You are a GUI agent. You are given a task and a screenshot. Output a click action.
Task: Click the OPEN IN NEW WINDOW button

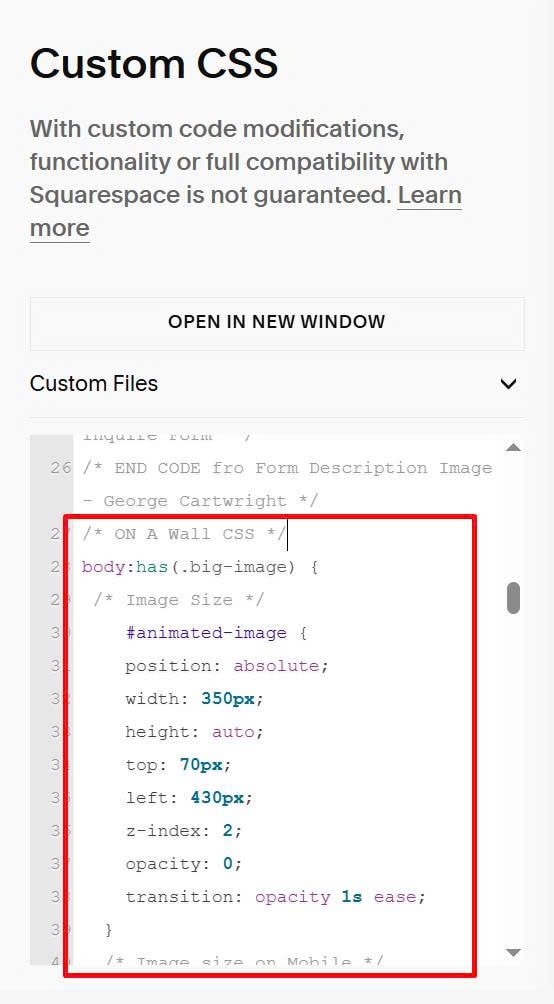click(277, 323)
